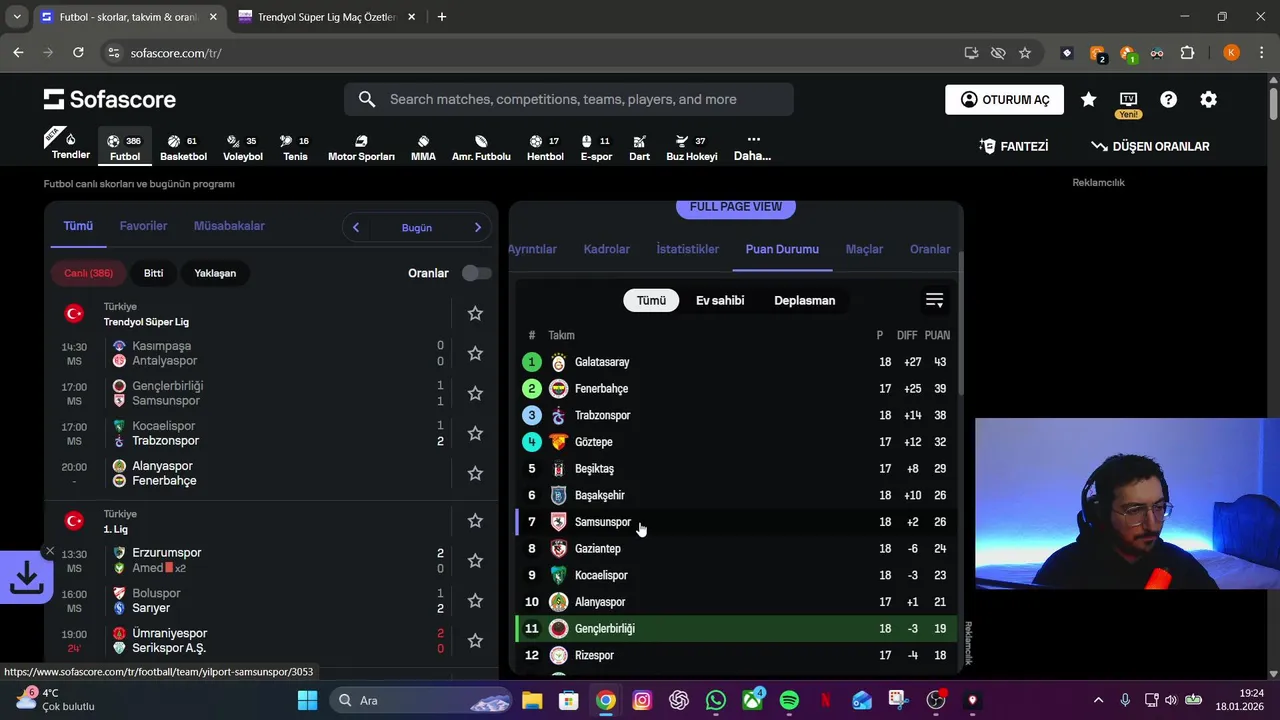The height and width of the screenshot is (720, 1280).
Task: Open the Sofascore logo homepage
Action: 110,99
